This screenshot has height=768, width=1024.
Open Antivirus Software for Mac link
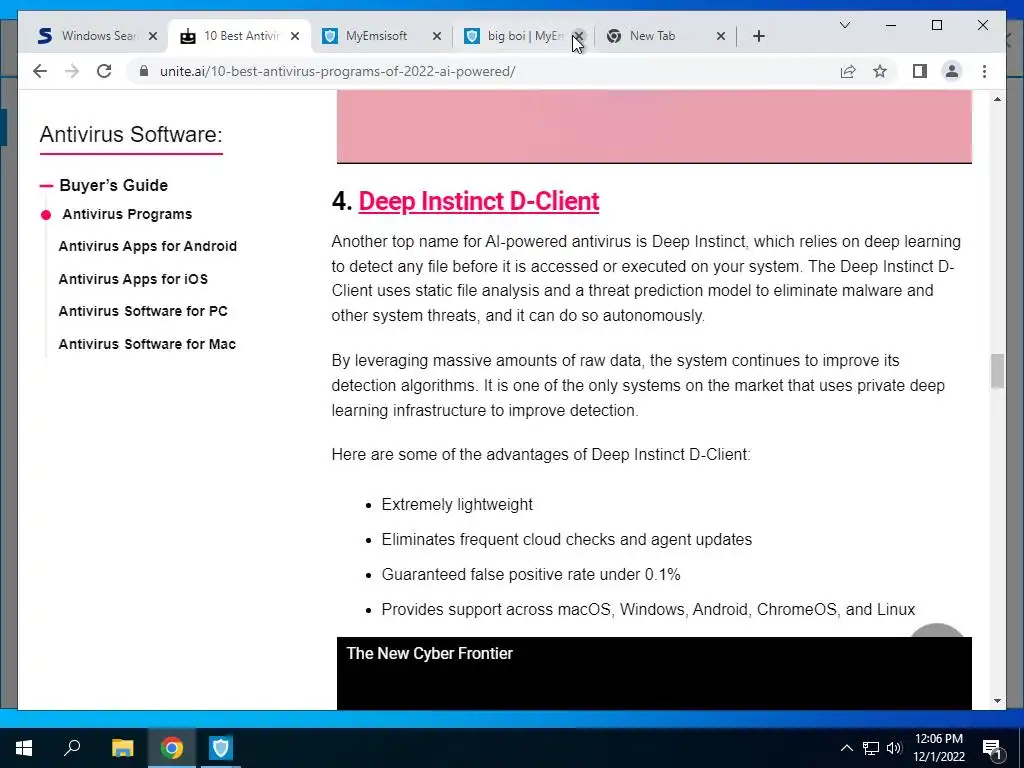(x=147, y=344)
